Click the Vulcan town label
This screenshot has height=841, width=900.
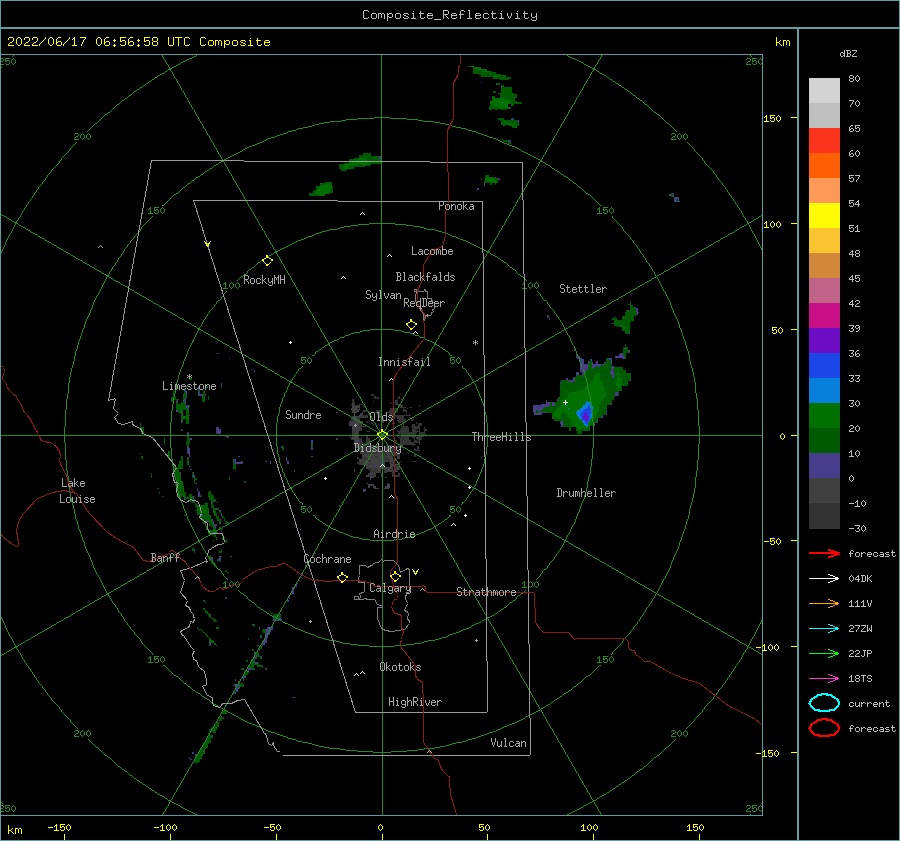coord(509,743)
